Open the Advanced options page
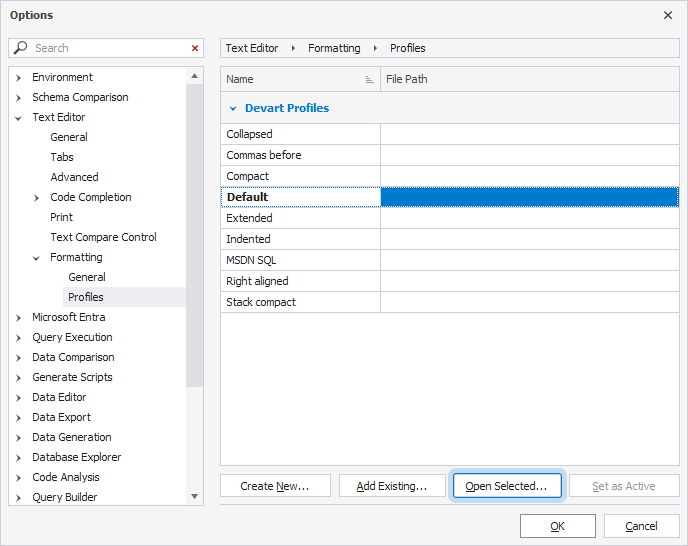 point(74,177)
